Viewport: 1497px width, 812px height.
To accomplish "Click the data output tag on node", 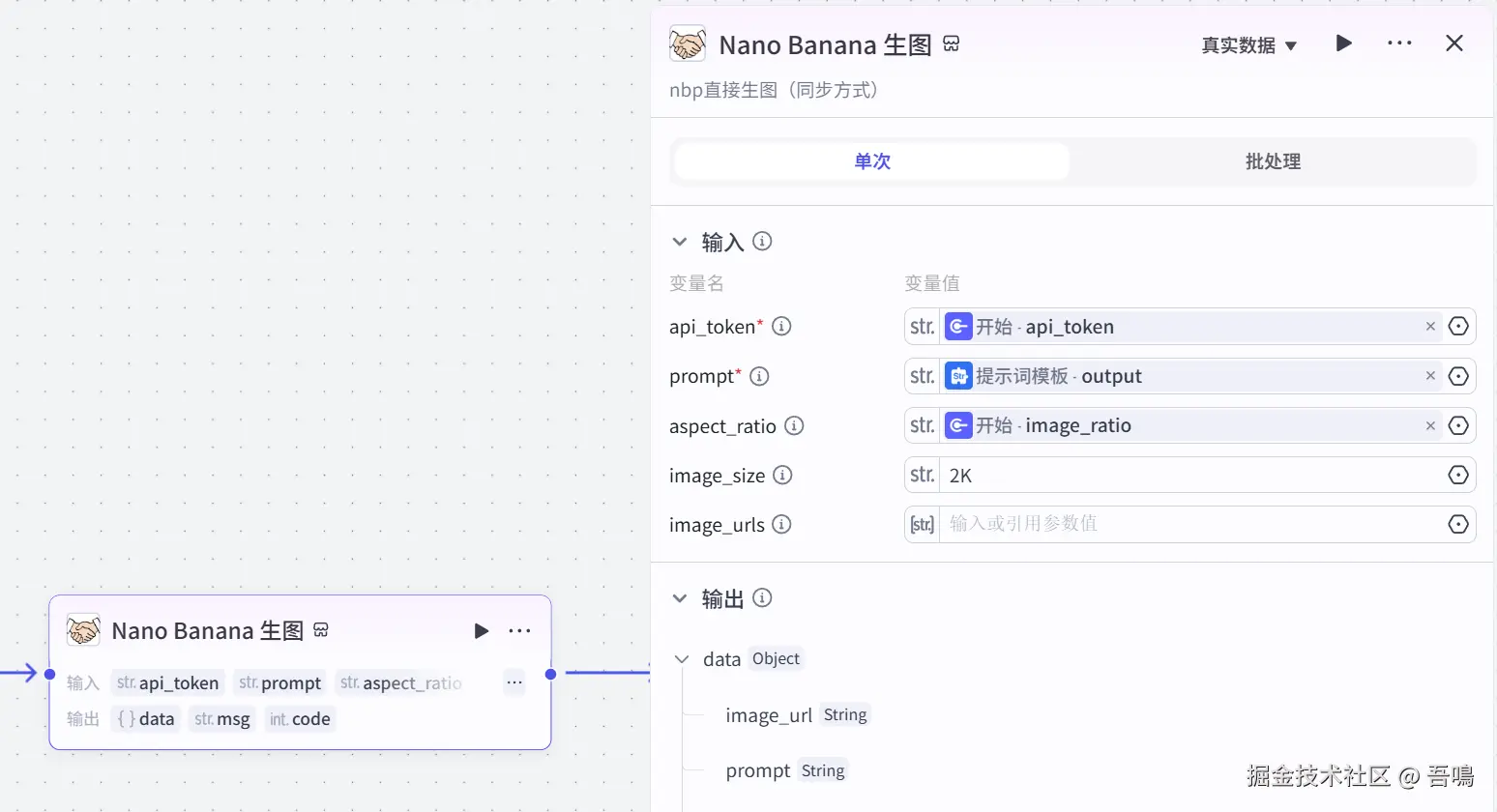I will coord(146,719).
